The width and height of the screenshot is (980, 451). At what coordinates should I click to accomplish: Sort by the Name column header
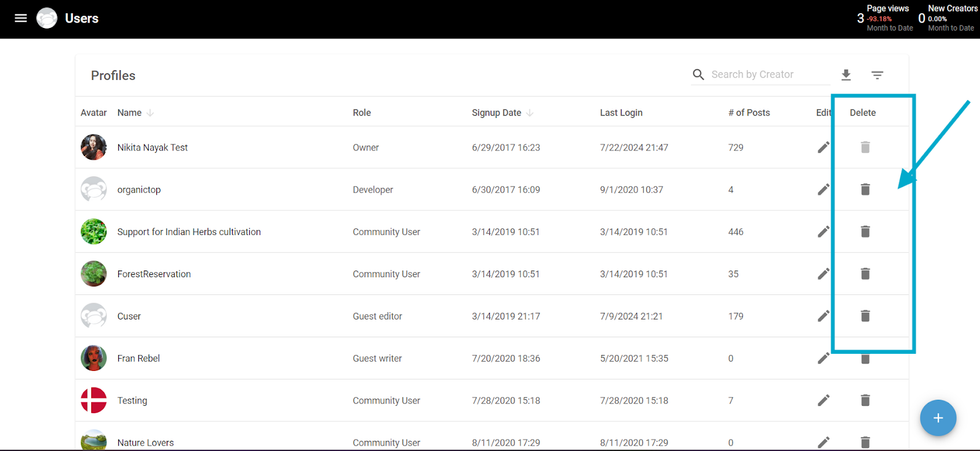pyautogui.click(x=129, y=113)
